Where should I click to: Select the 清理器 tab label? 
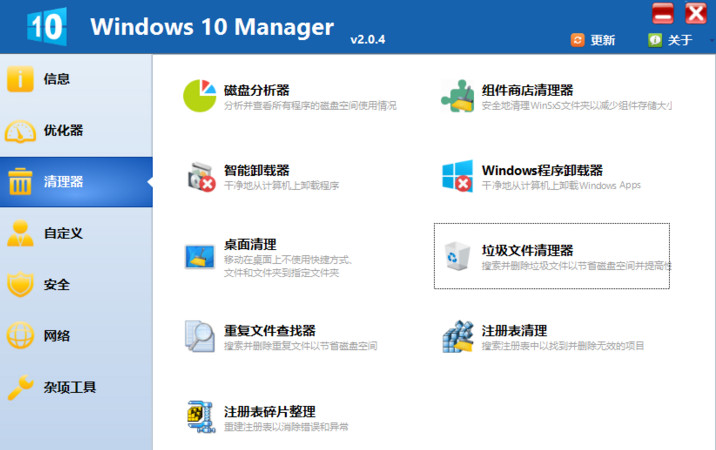coord(63,182)
